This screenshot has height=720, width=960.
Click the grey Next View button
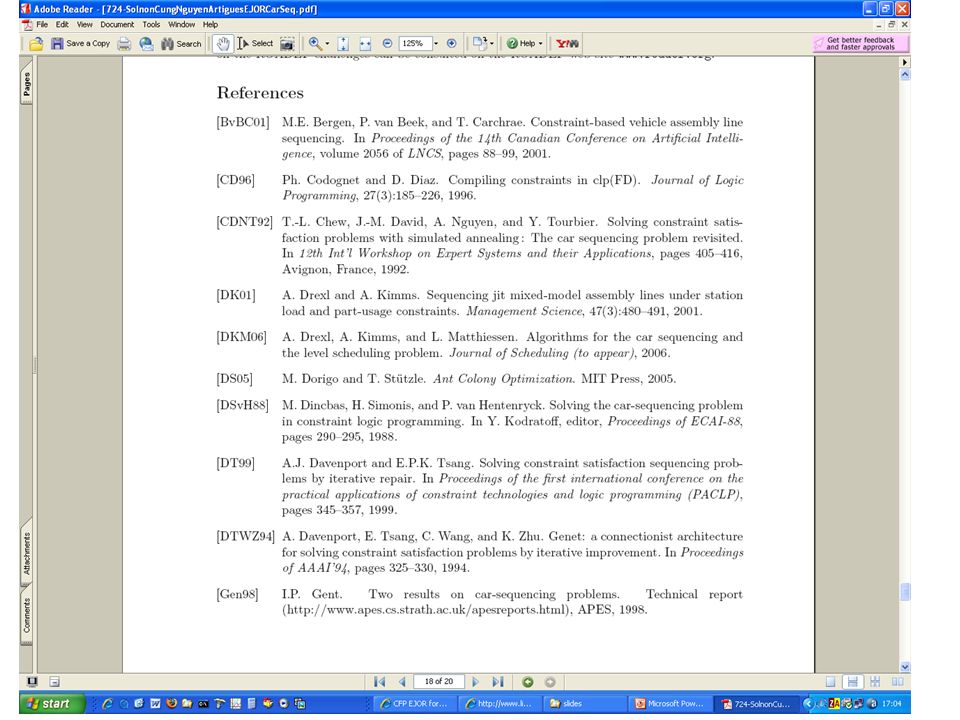pyautogui.click(x=550, y=681)
